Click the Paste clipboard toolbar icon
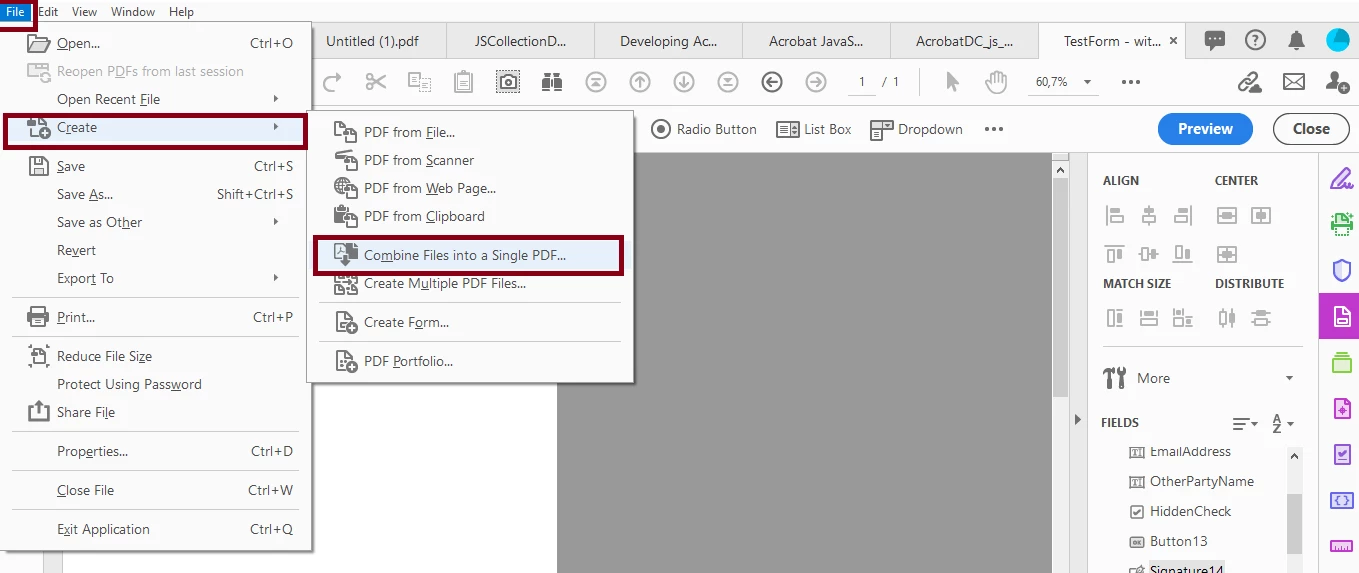Viewport: 1359px width, 573px height. (x=463, y=82)
